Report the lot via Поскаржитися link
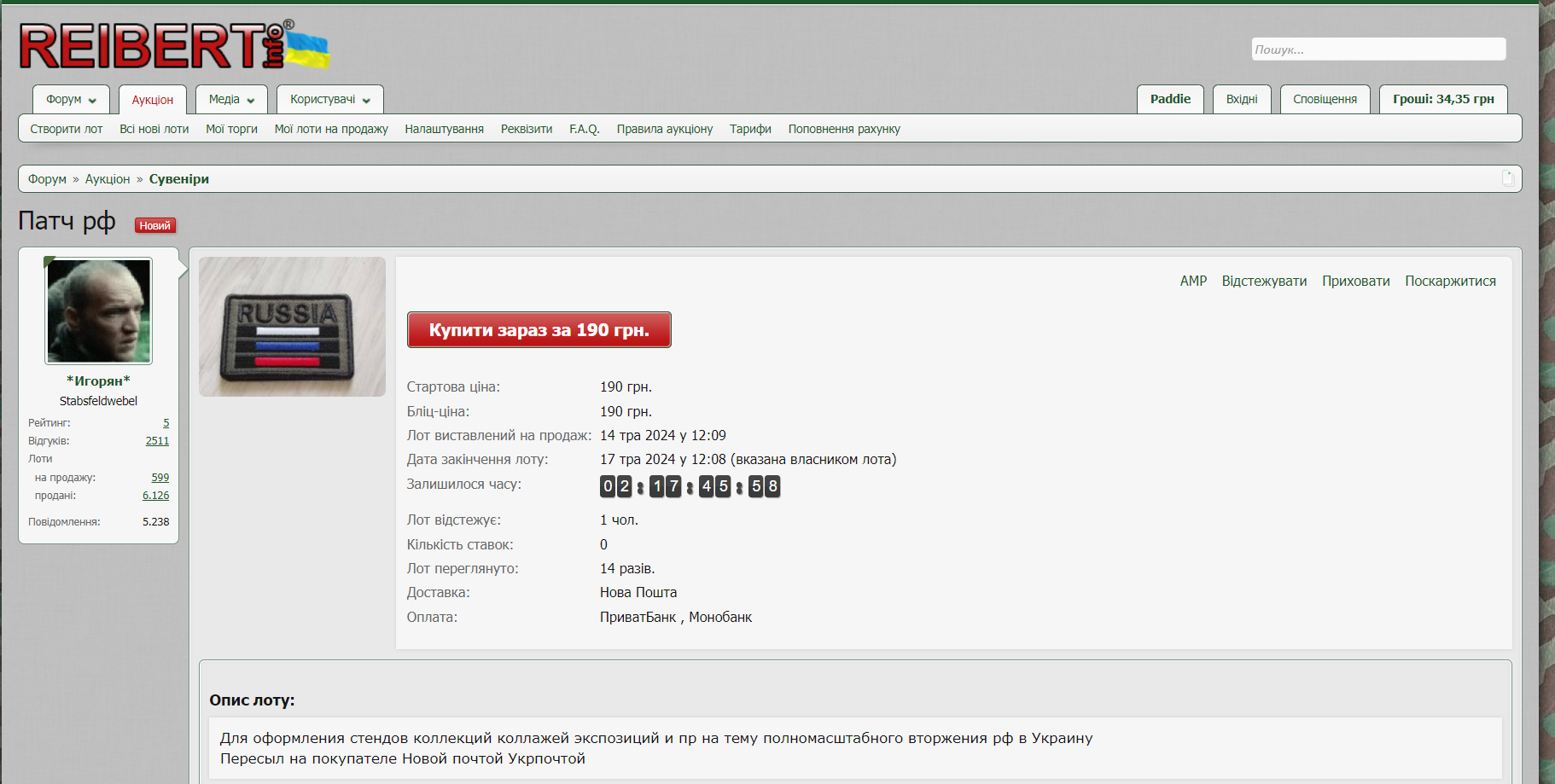The width and height of the screenshot is (1555, 784). pos(1449,282)
